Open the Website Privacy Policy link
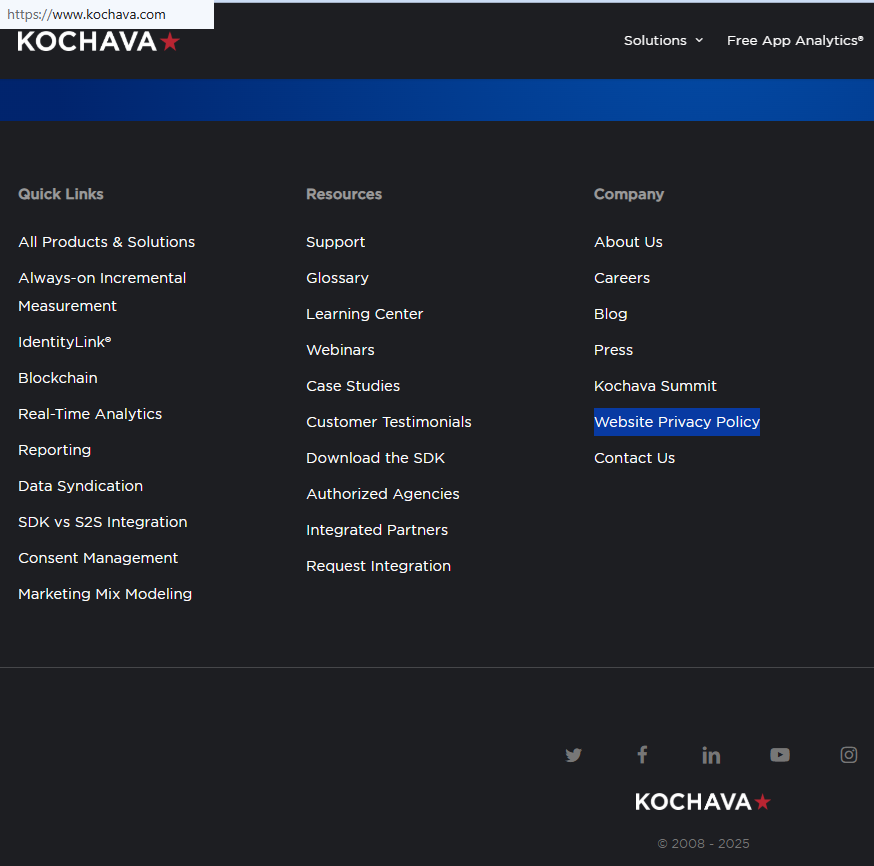 (677, 422)
